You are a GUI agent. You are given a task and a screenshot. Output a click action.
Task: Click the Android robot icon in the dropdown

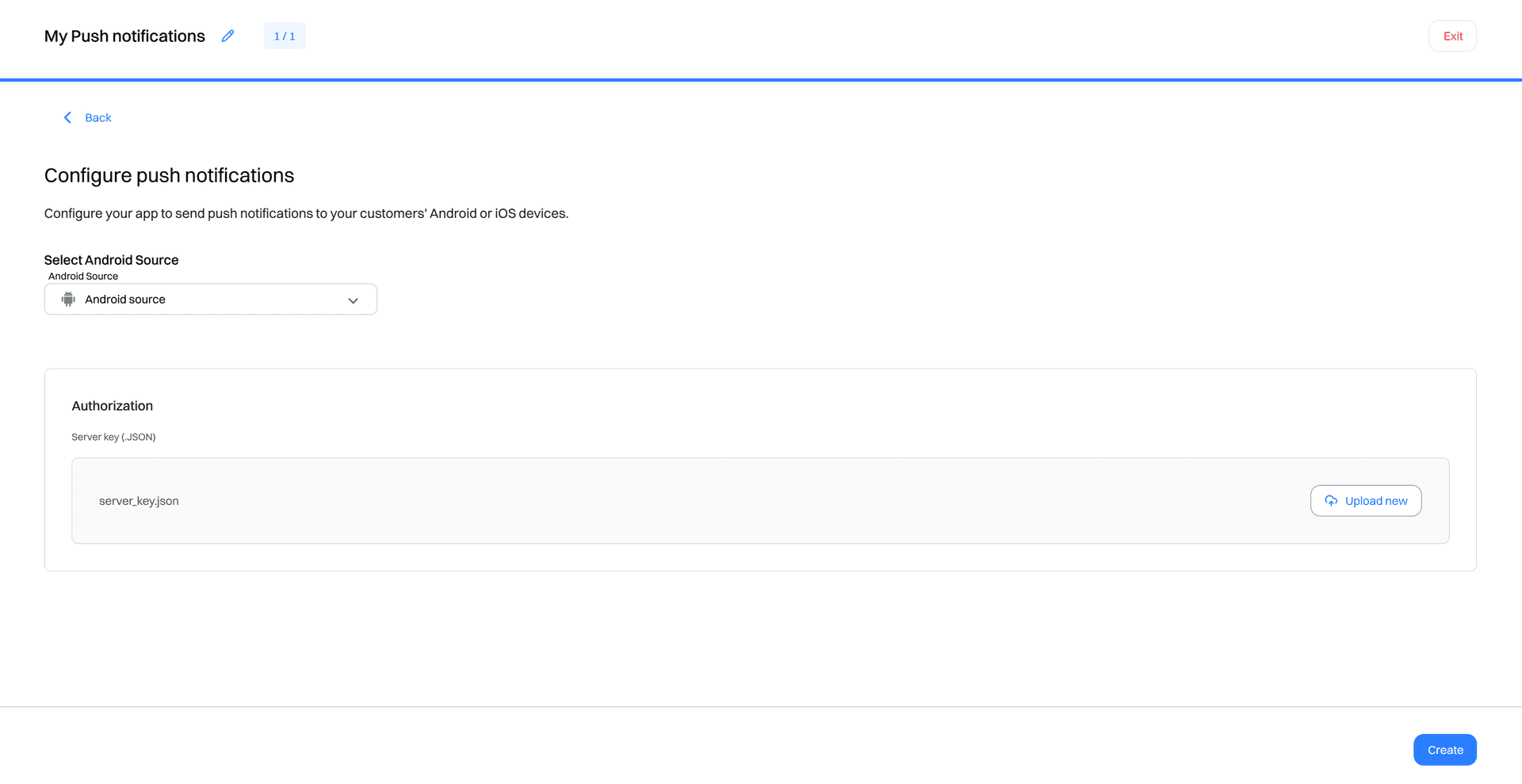click(68, 299)
